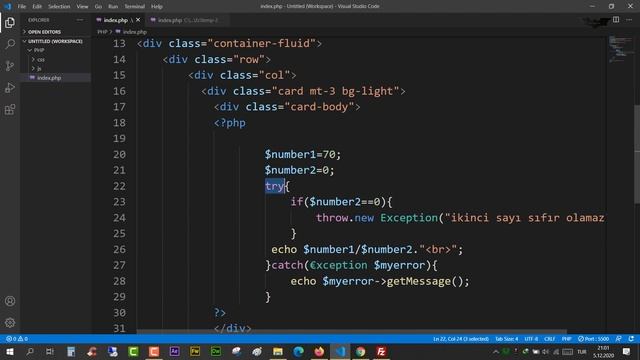Open the green C app in taskbar
The width and height of the screenshot is (640, 360).
133,351
